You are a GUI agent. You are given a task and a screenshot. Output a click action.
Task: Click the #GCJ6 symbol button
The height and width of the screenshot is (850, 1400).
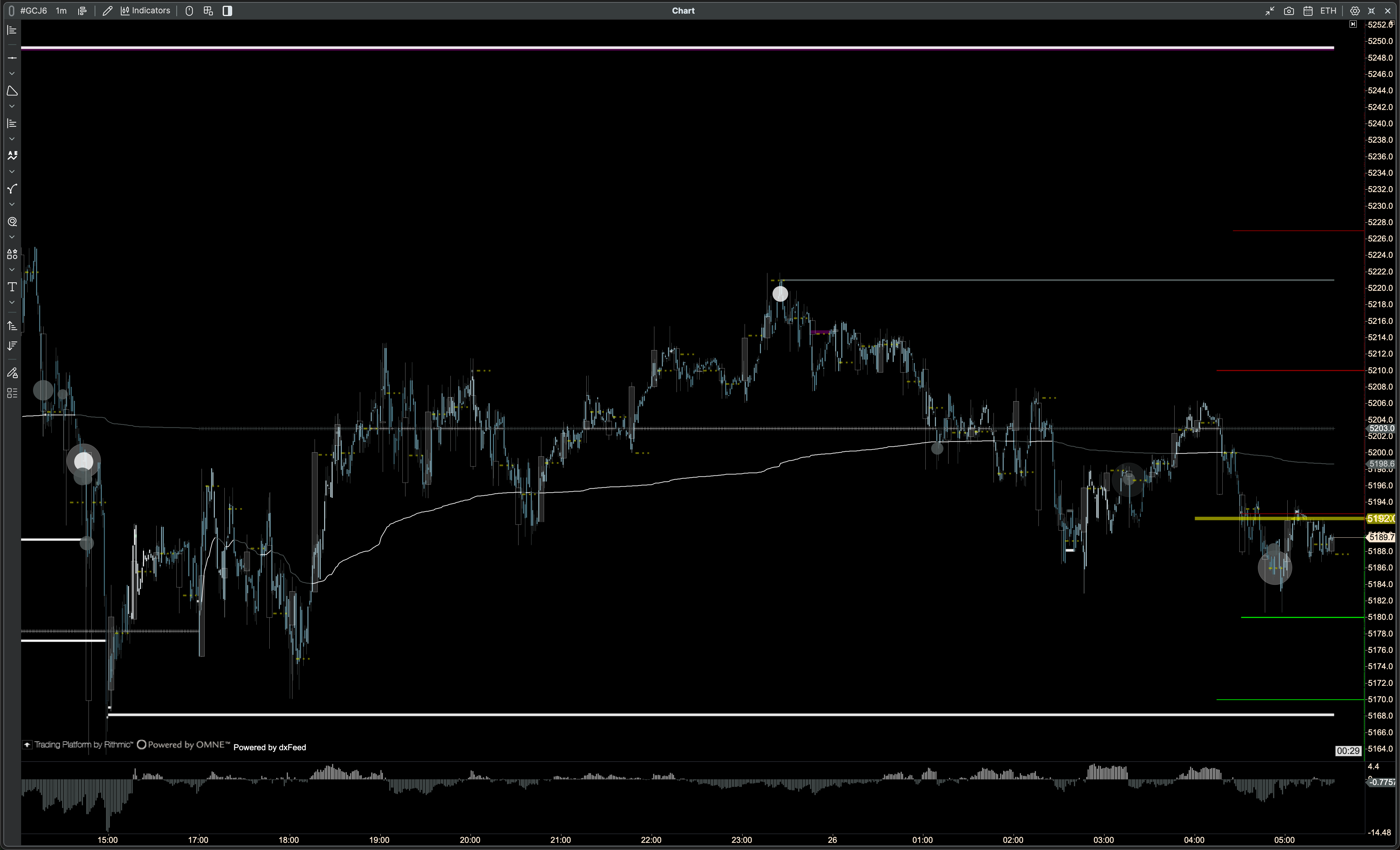(x=33, y=11)
